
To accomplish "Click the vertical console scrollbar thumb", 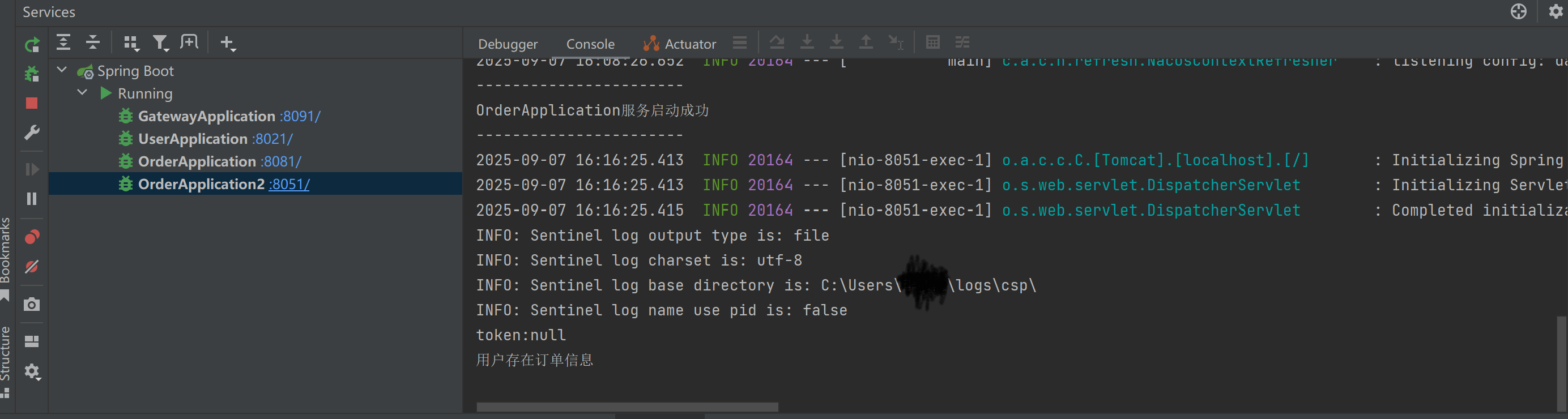I will [x=1561, y=364].
